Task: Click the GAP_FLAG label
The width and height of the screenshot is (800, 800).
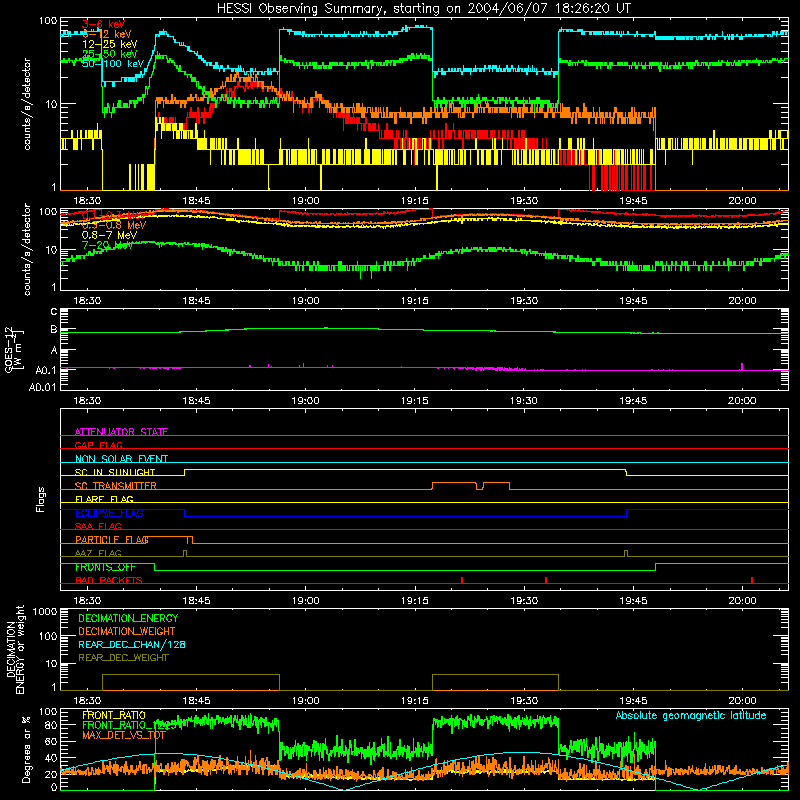Action: pos(98,445)
